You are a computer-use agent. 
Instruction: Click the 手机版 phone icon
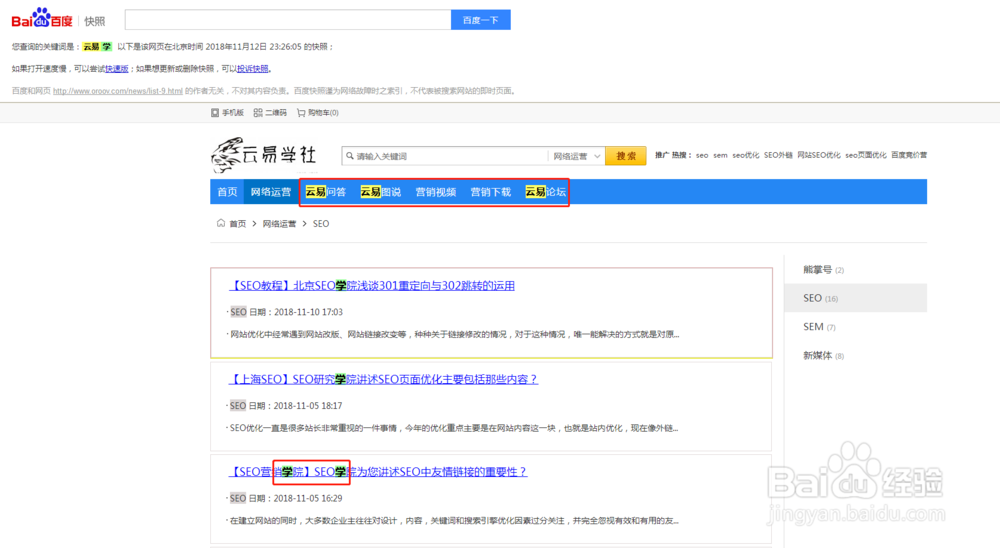(215, 113)
